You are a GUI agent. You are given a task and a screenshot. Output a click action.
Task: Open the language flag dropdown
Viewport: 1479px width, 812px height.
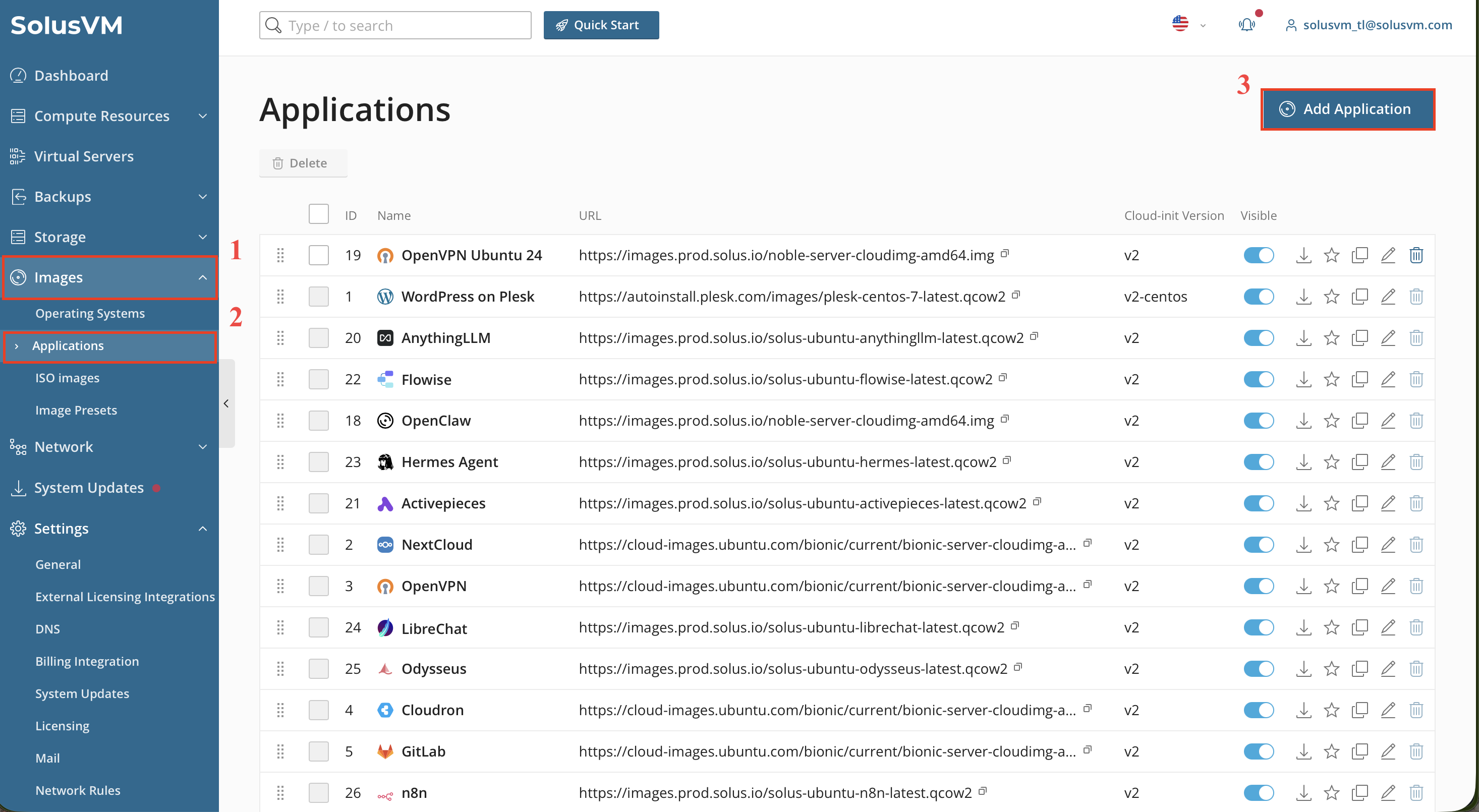1188,24
